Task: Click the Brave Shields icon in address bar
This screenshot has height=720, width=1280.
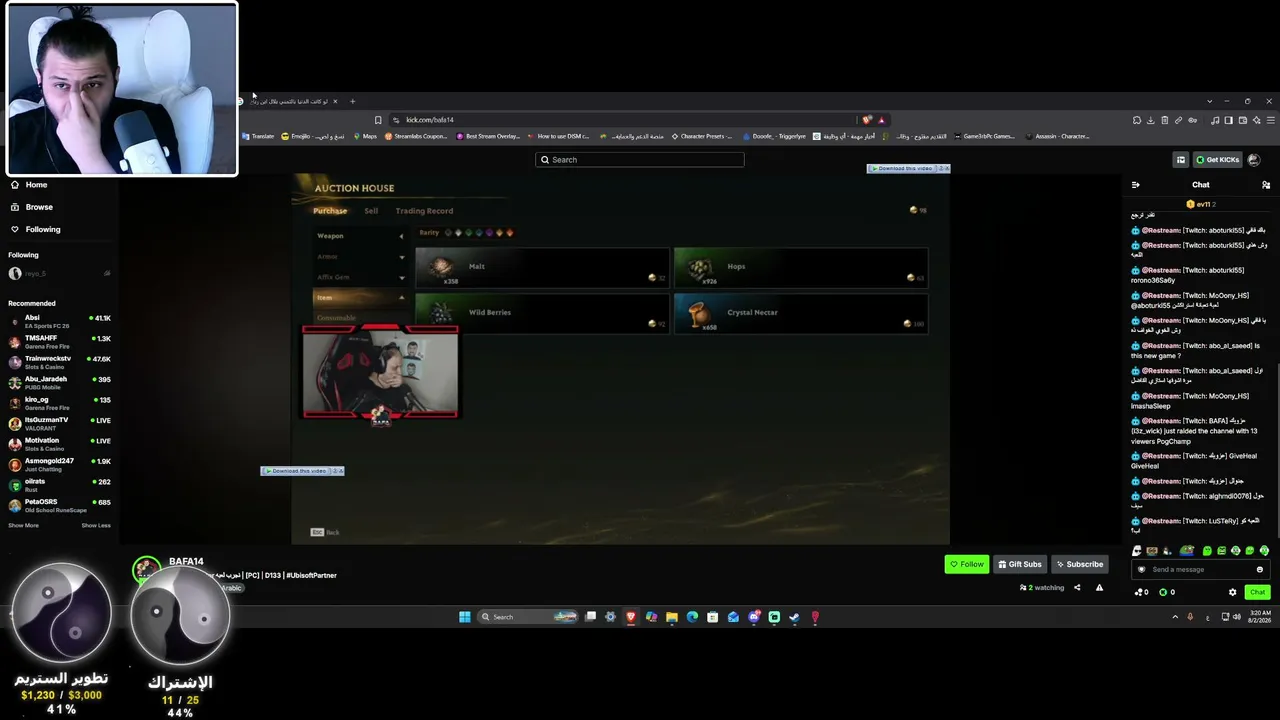Action: [x=868, y=120]
